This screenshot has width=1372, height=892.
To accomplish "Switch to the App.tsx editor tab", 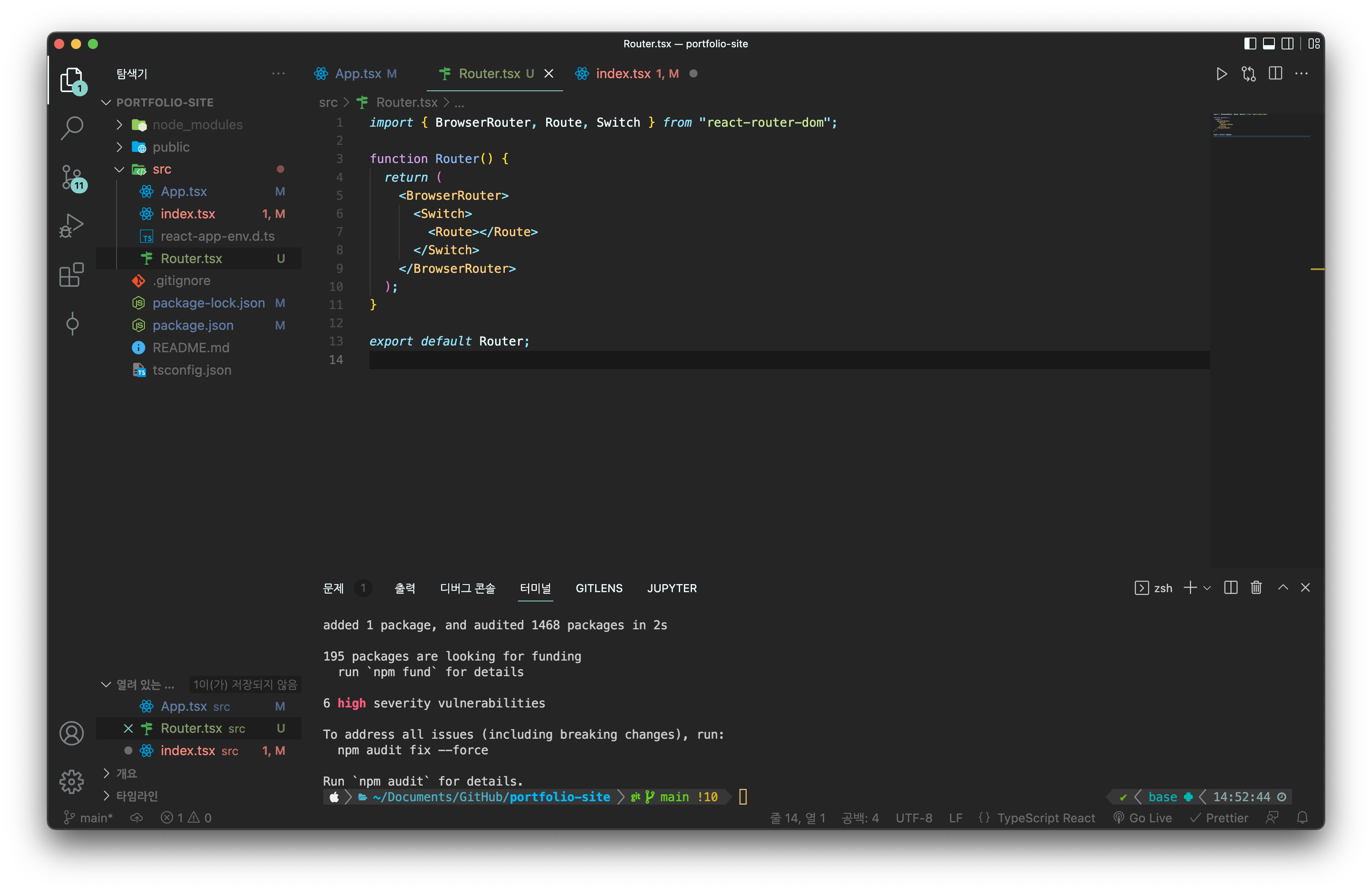I will [358, 74].
